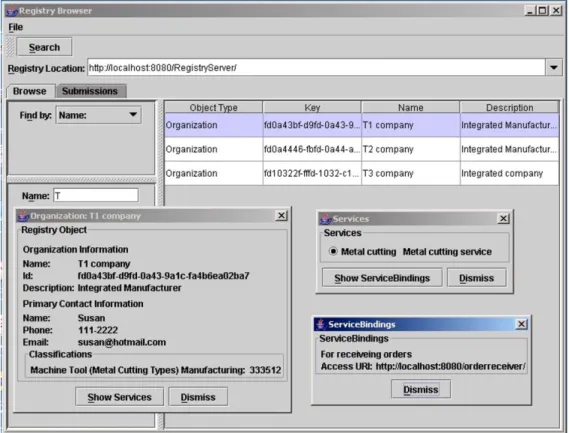Select the Metal cutting radio button

[333, 251]
